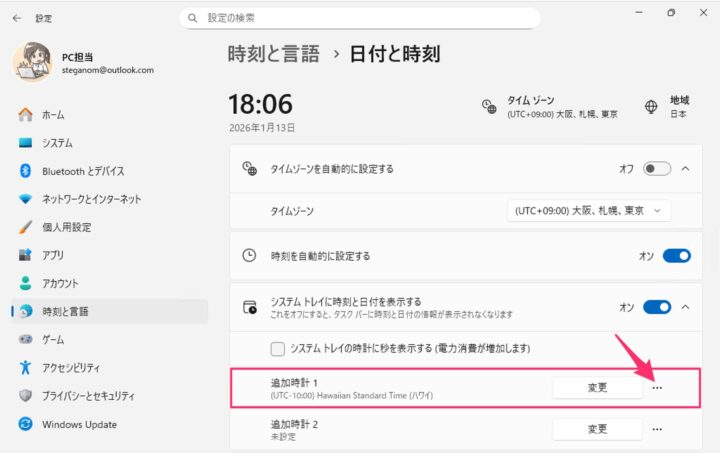
Task: Click the search magnifier icon
Action: [192, 18]
